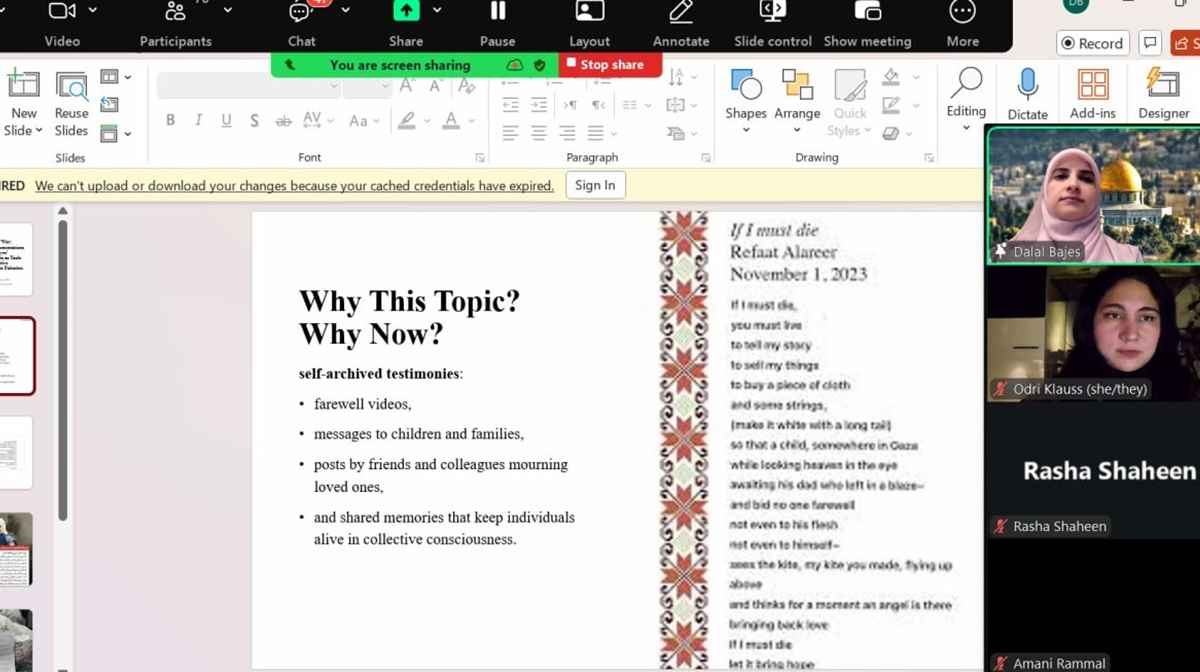Pause the screen share
1200x672 pixels.
point(497,14)
